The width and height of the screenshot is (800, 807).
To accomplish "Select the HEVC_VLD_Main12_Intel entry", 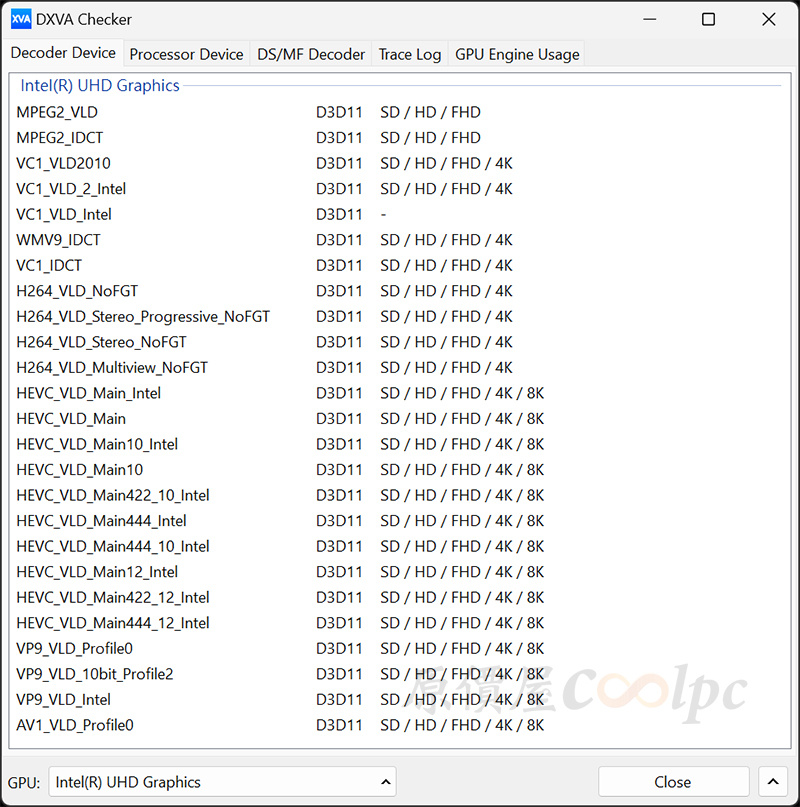I will pyautogui.click(x=399, y=572).
